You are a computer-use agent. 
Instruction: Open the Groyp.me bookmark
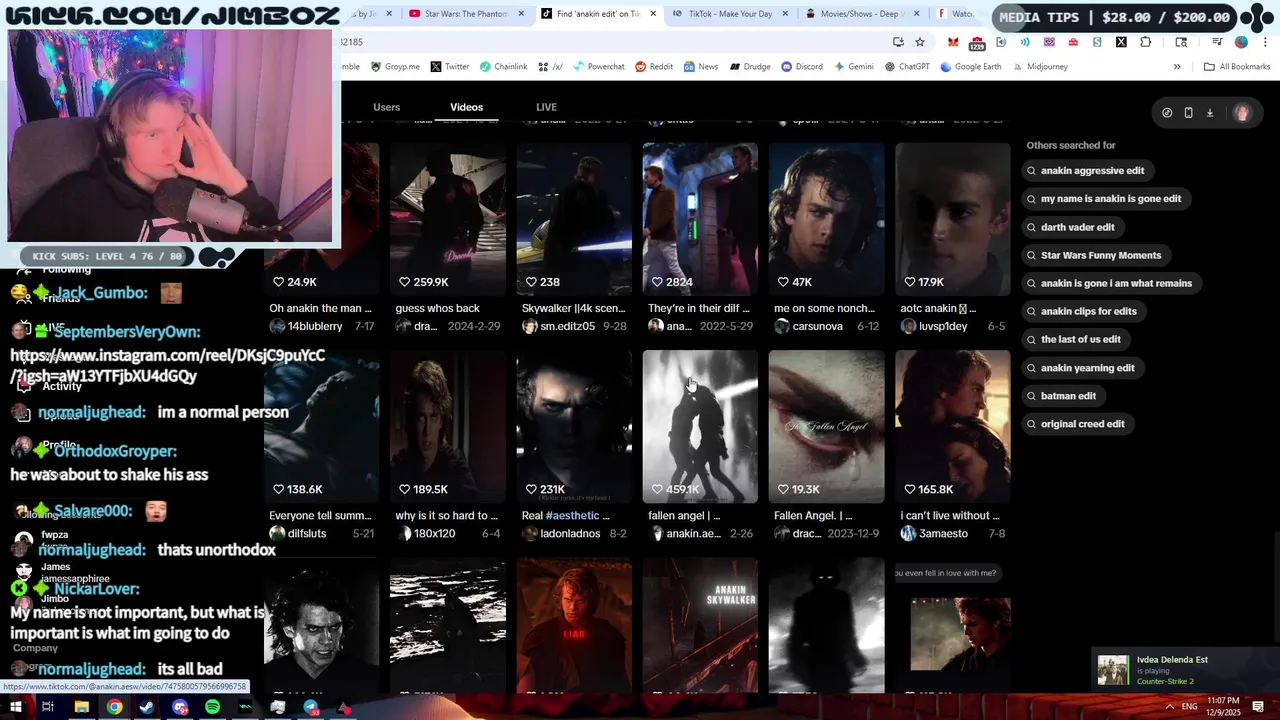(x=395, y=67)
